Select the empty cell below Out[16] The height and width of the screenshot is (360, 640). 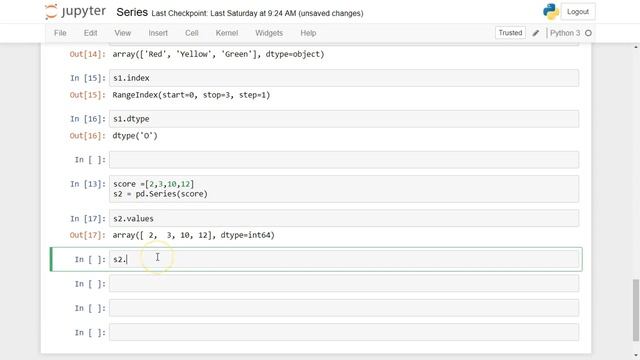click(344, 160)
